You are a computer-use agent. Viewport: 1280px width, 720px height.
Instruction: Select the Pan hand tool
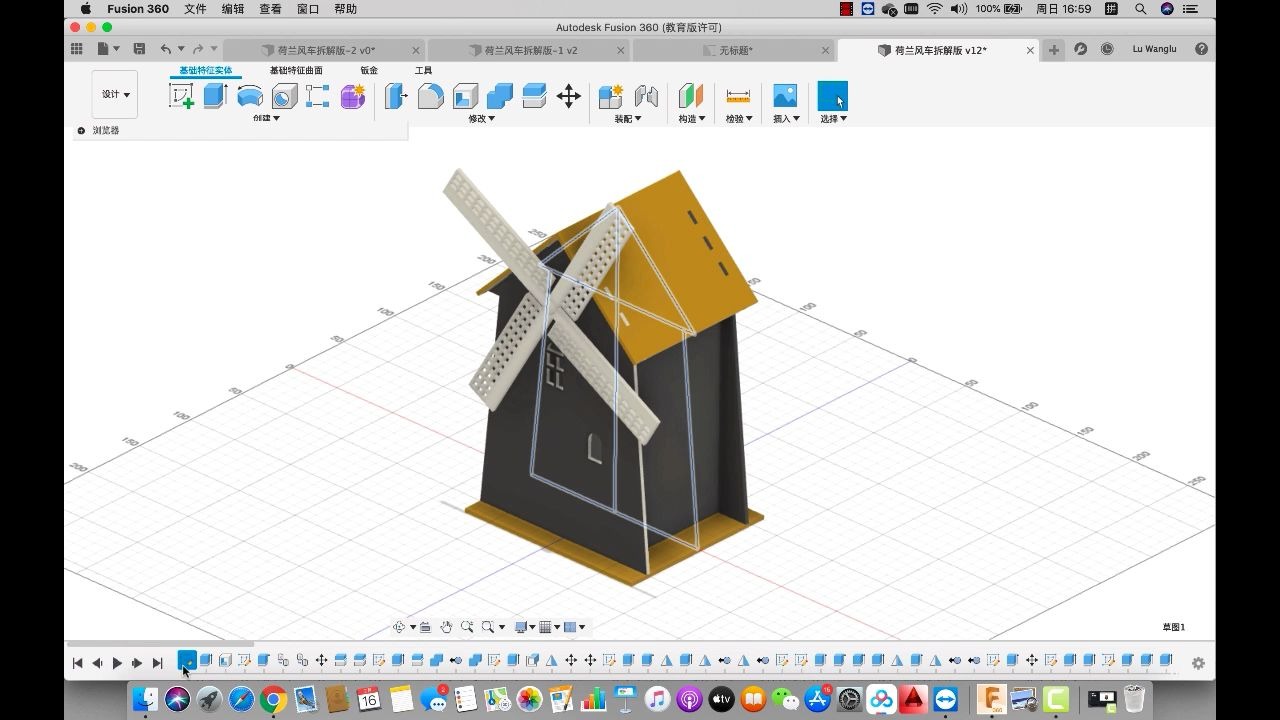(x=447, y=627)
